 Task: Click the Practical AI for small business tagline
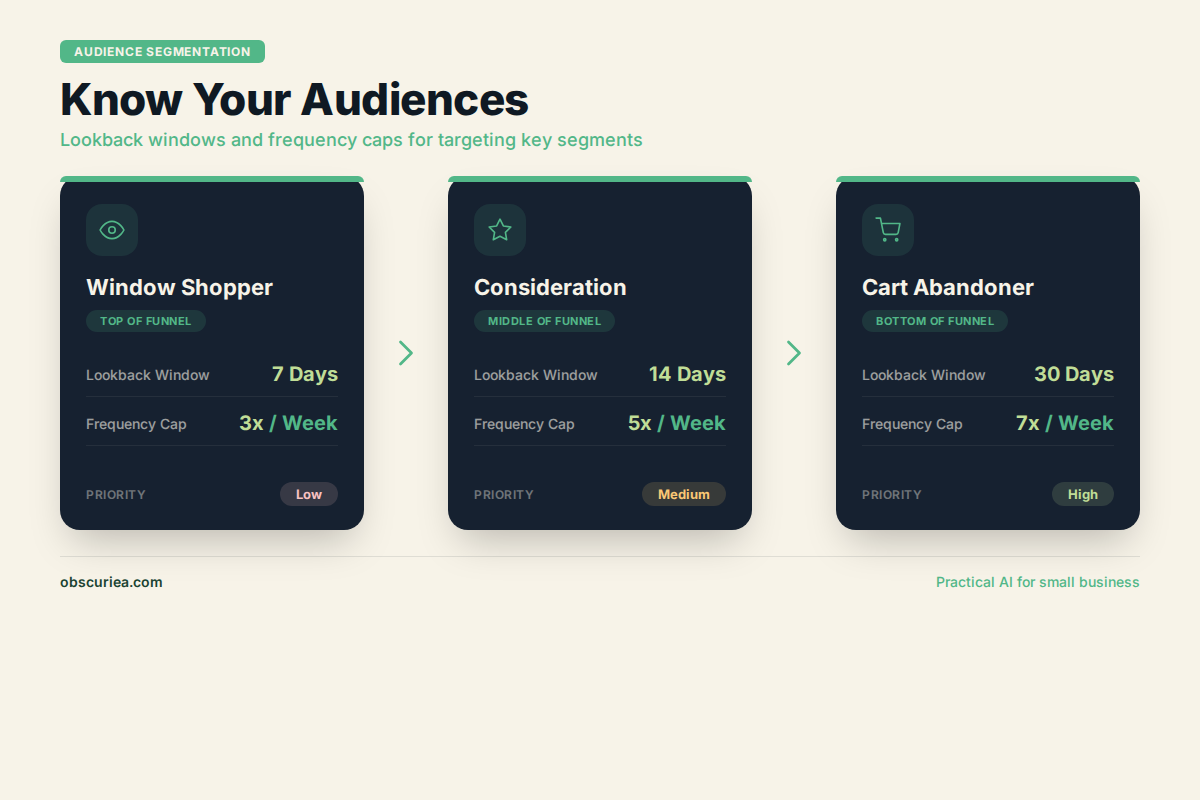point(1038,582)
